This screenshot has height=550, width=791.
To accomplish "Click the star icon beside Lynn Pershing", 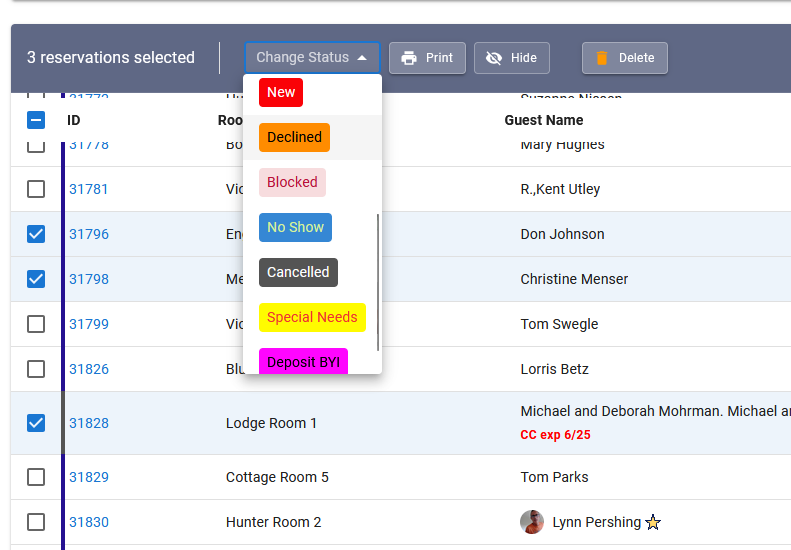I will point(653,522).
